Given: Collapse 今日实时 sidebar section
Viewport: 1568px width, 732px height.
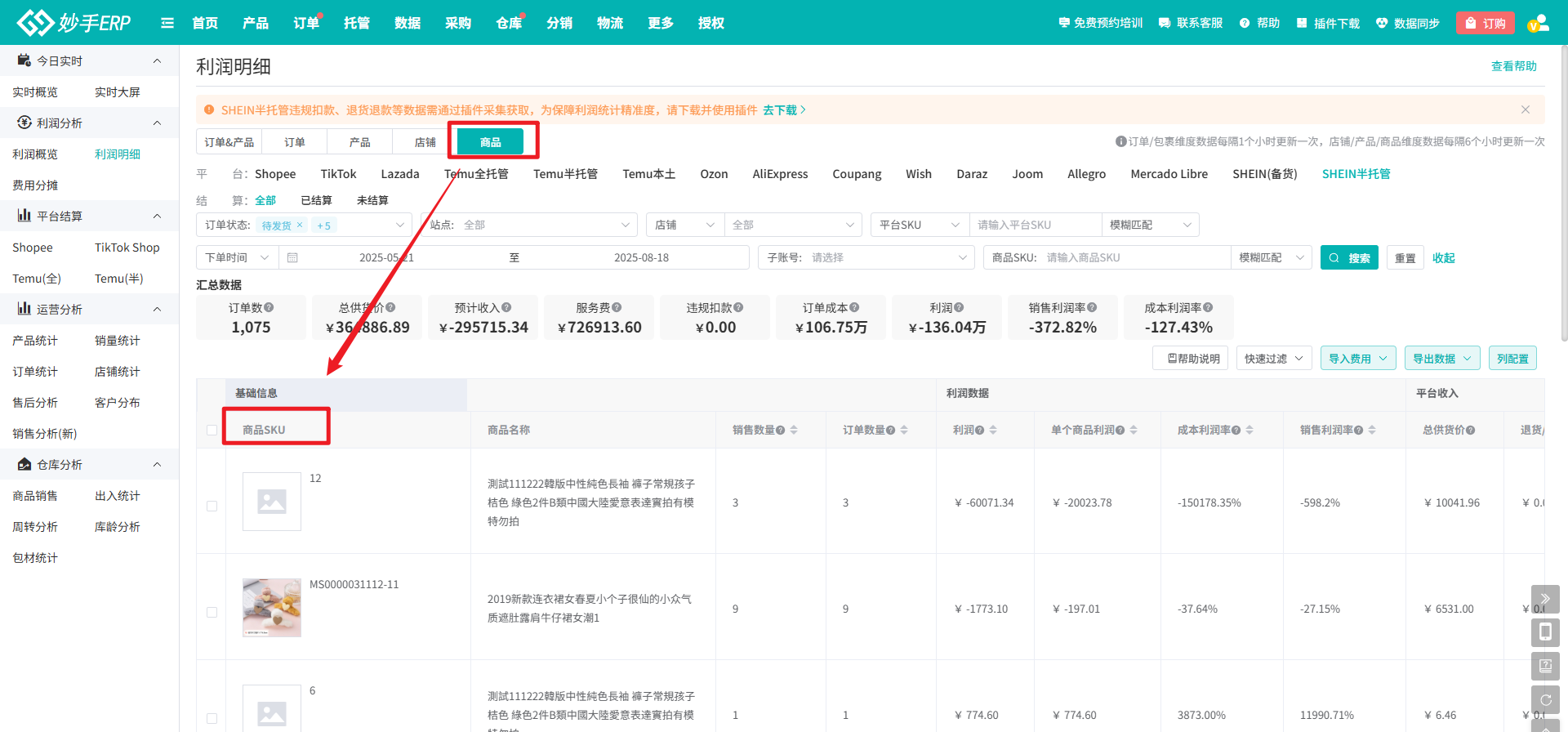Looking at the screenshot, I should [x=158, y=60].
